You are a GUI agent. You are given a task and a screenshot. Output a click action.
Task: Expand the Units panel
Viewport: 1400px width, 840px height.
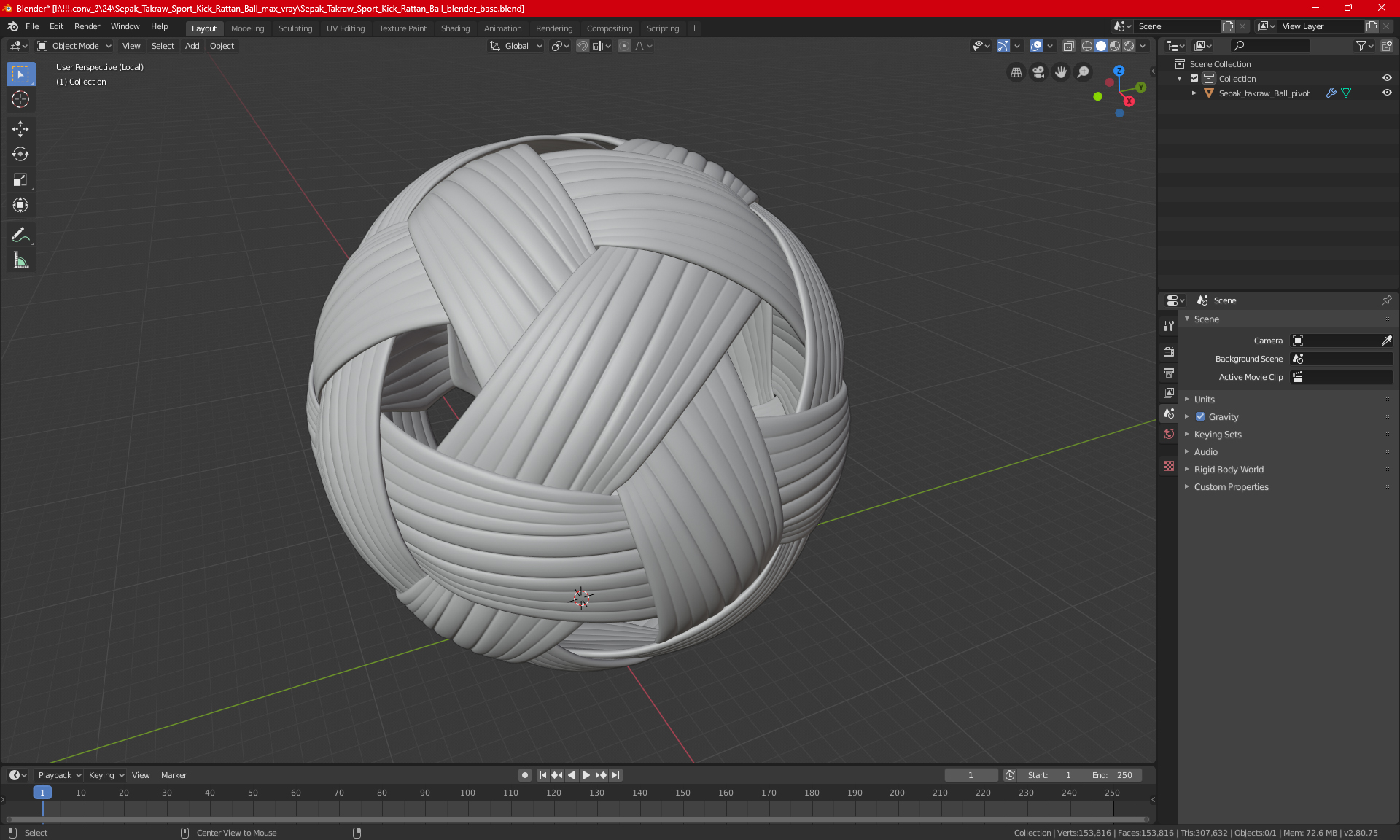(x=1205, y=400)
